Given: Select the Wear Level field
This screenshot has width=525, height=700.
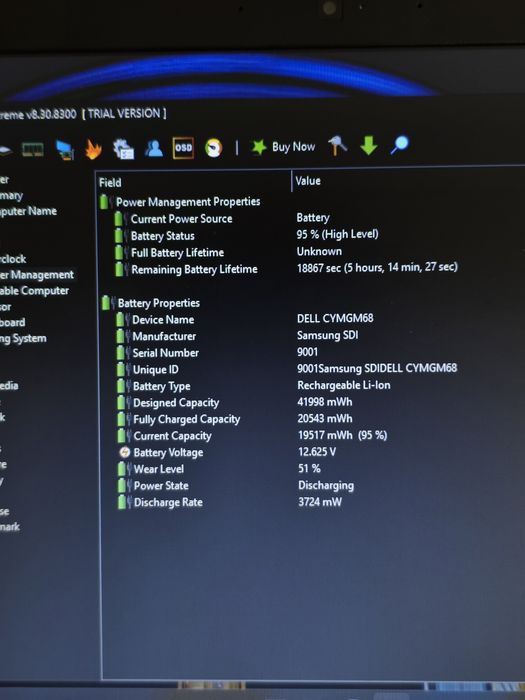Looking at the screenshot, I should pyautogui.click(x=158, y=469).
